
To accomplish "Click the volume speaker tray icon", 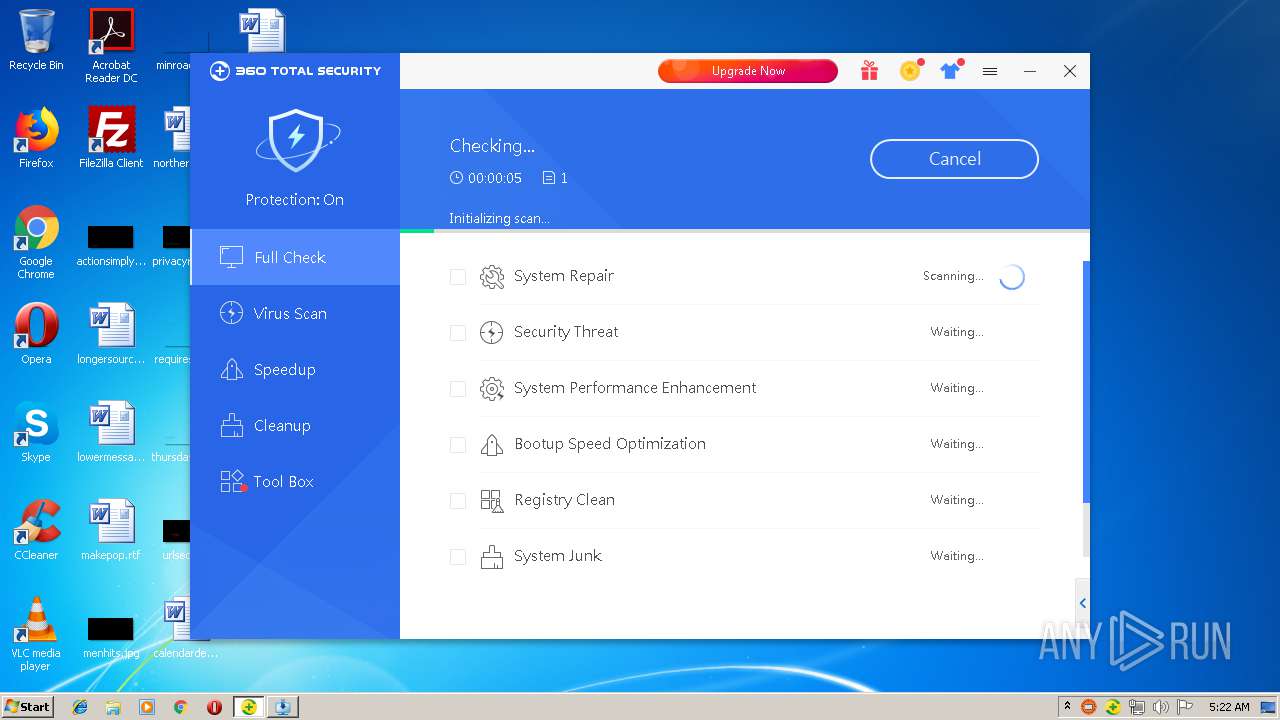I will pos(1161,707).
